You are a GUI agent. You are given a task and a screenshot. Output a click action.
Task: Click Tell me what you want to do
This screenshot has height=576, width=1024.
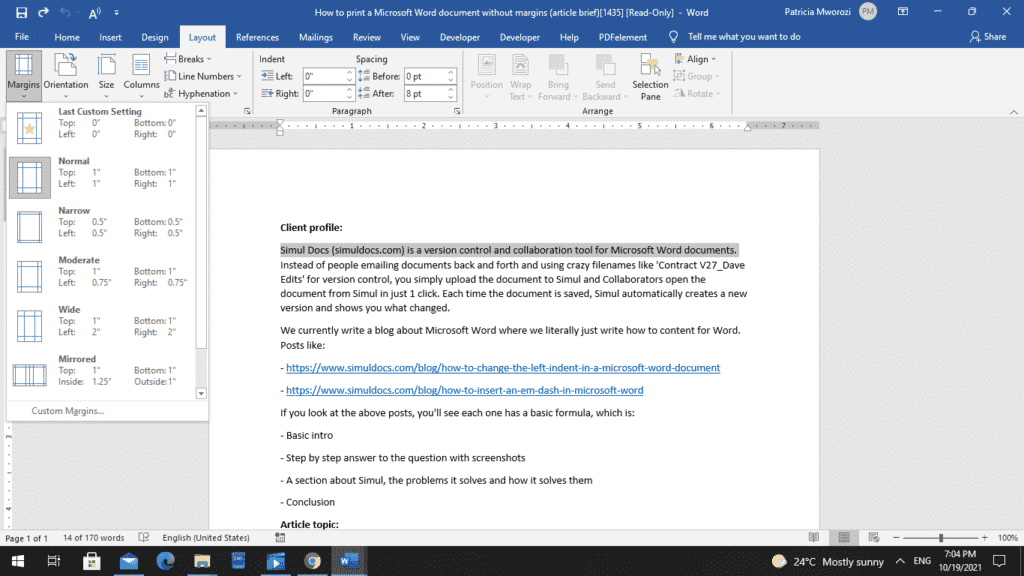744,37
